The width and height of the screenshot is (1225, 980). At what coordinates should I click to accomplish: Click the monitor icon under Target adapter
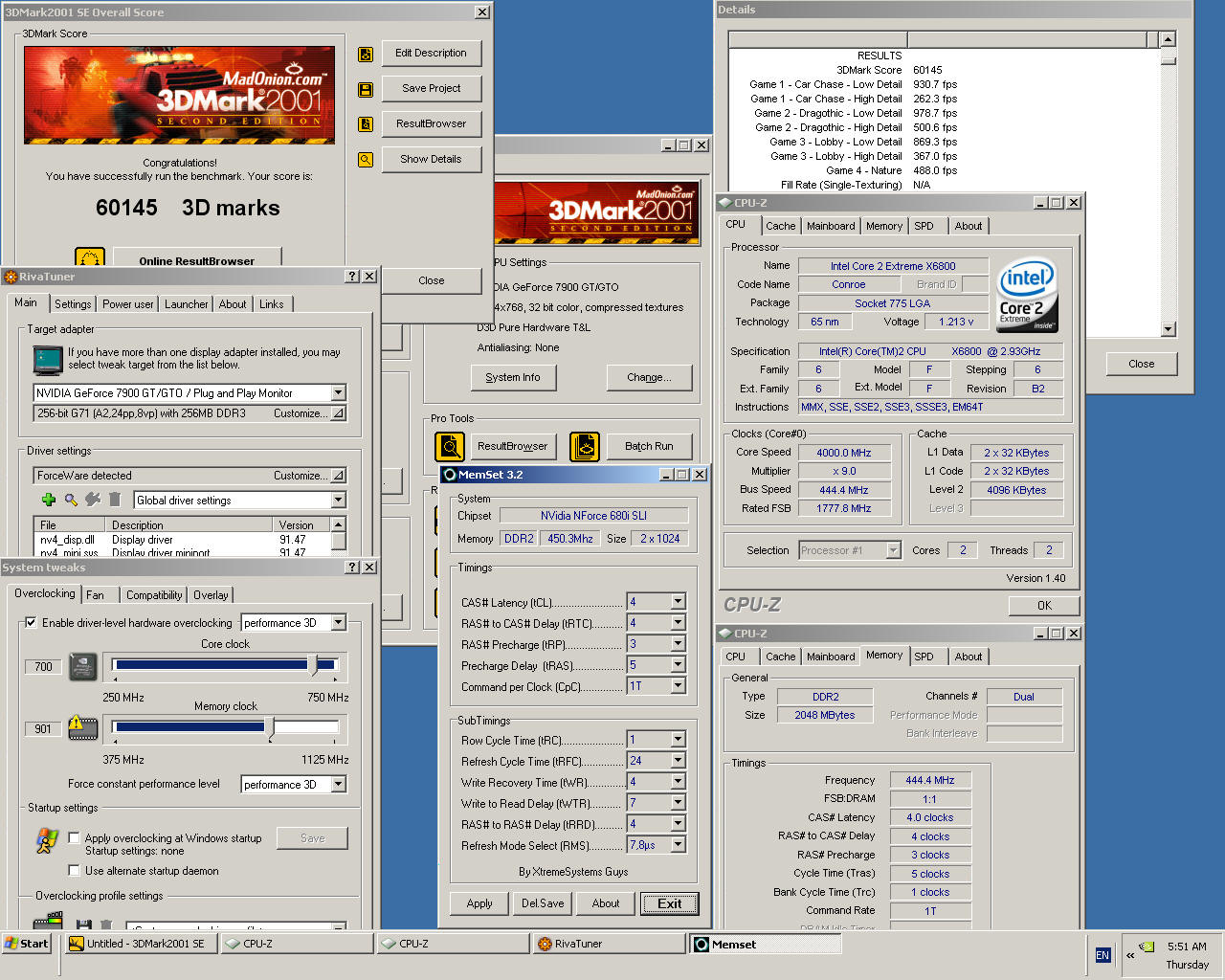tap(48, 360)
